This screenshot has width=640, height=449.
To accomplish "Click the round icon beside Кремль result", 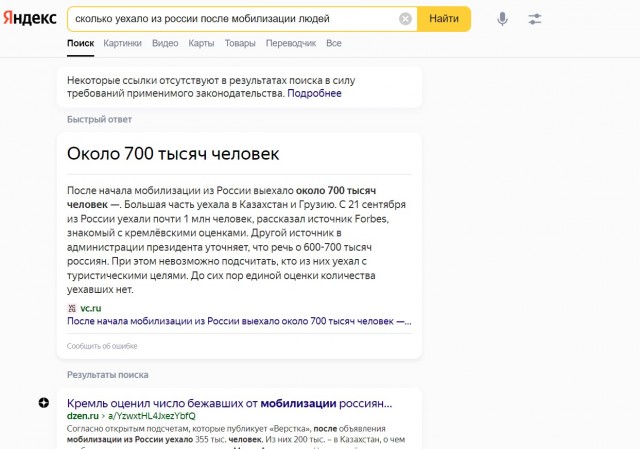I will 44,403.
